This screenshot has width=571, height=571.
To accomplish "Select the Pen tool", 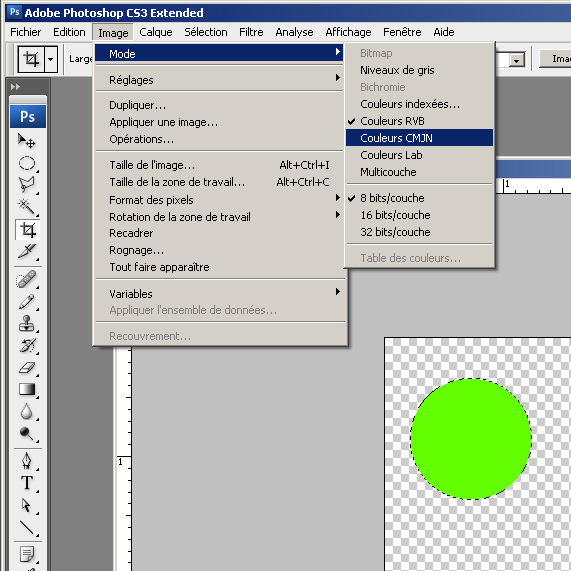I will (x=27, y=461).
